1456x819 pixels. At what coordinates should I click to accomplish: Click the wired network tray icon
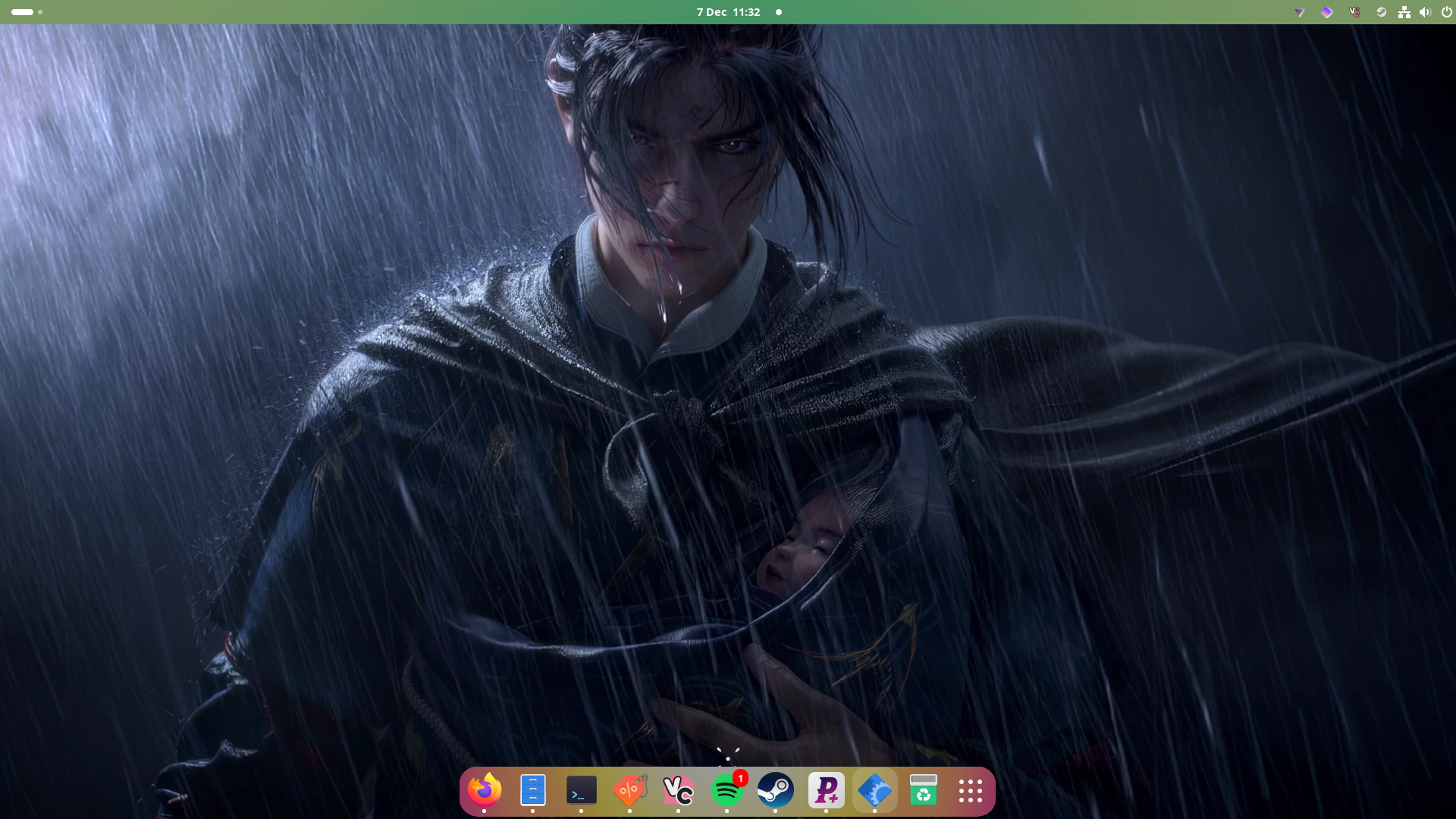coord(1404,12)
